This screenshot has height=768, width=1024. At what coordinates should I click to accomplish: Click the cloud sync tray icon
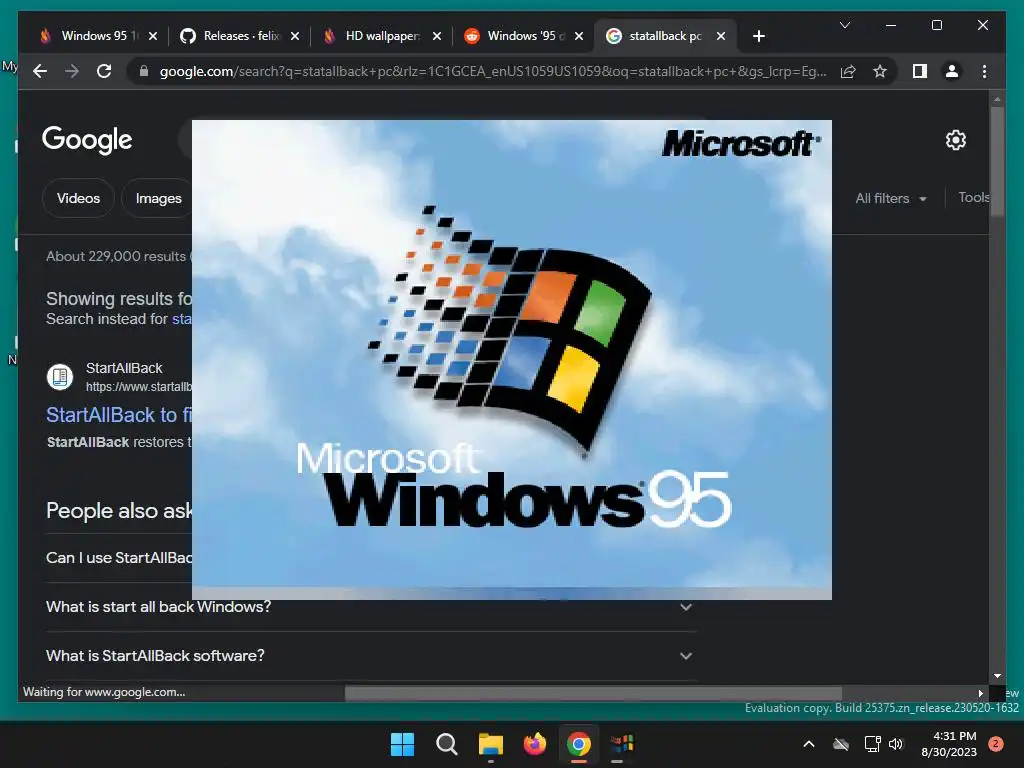tap(841, 744)
